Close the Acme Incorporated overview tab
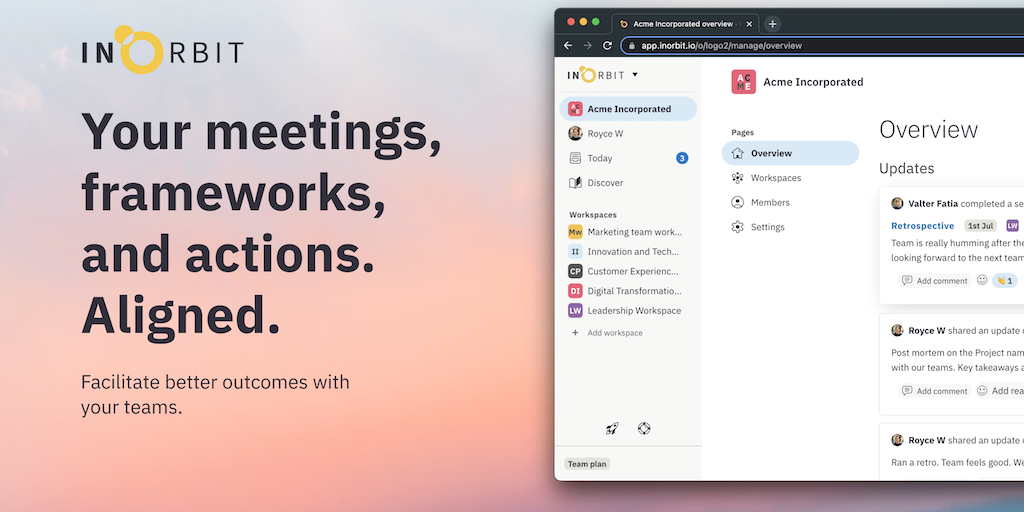1024x512 pixels. (x=749, y=24)
